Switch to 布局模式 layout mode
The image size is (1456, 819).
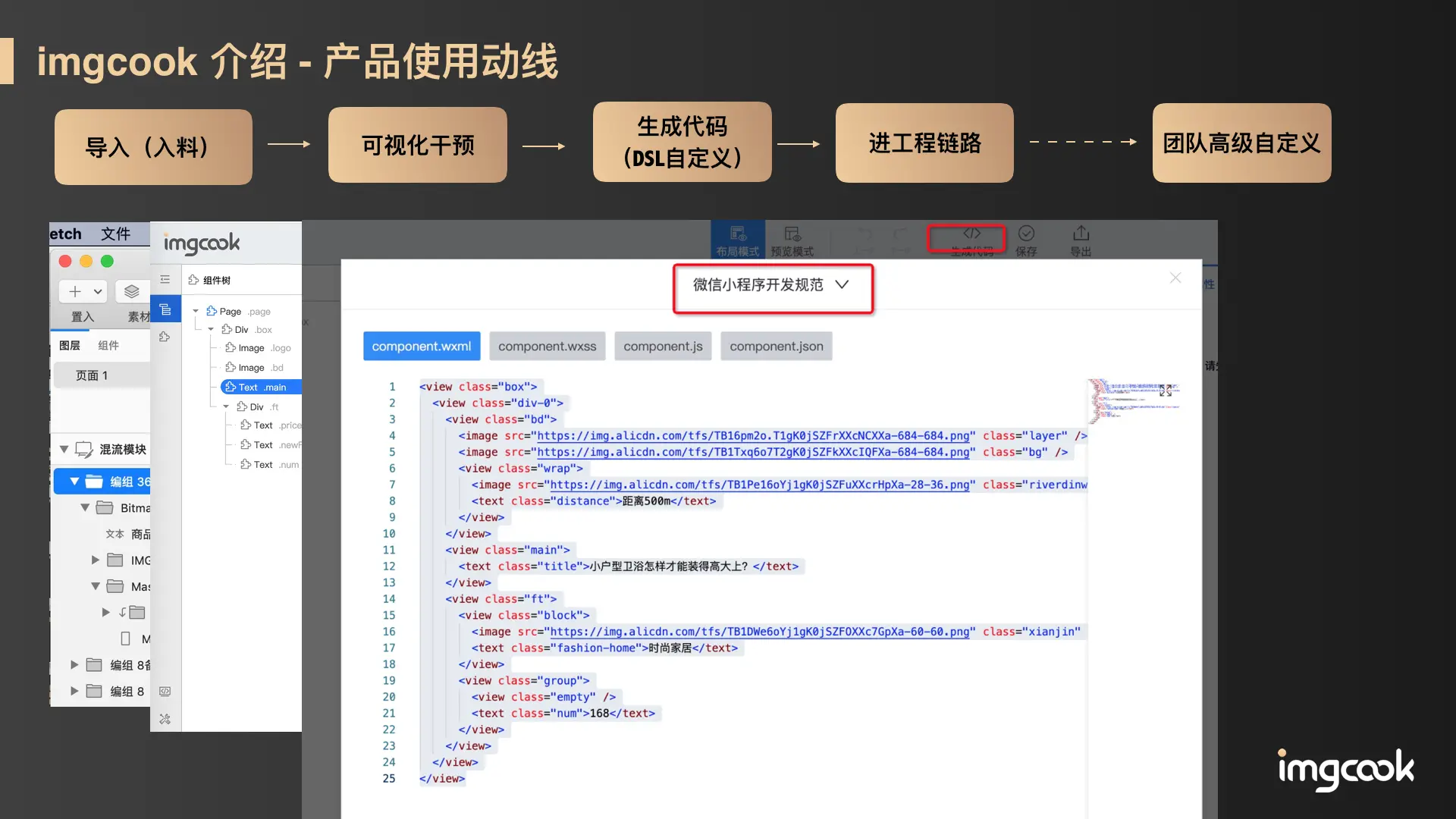click(x=737, y=240)
